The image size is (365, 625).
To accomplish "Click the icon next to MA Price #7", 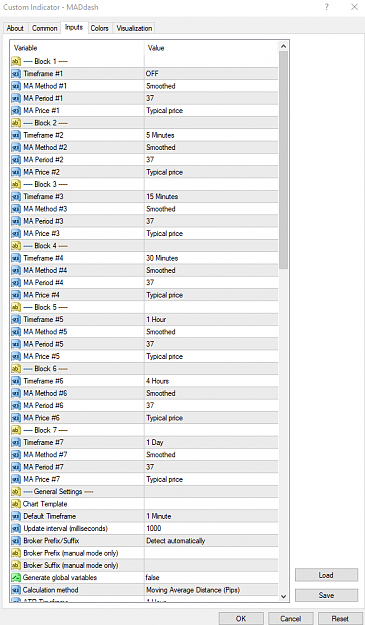I will pyautogui.click(x=16, y=479).
